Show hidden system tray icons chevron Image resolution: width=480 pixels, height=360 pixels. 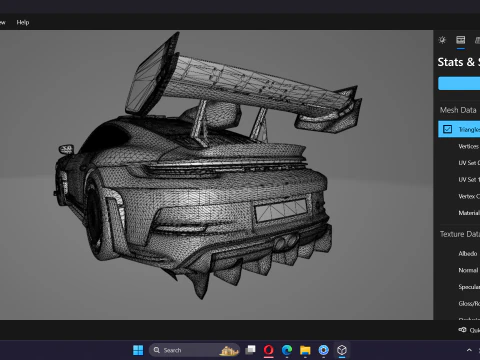tap(469, 350)
